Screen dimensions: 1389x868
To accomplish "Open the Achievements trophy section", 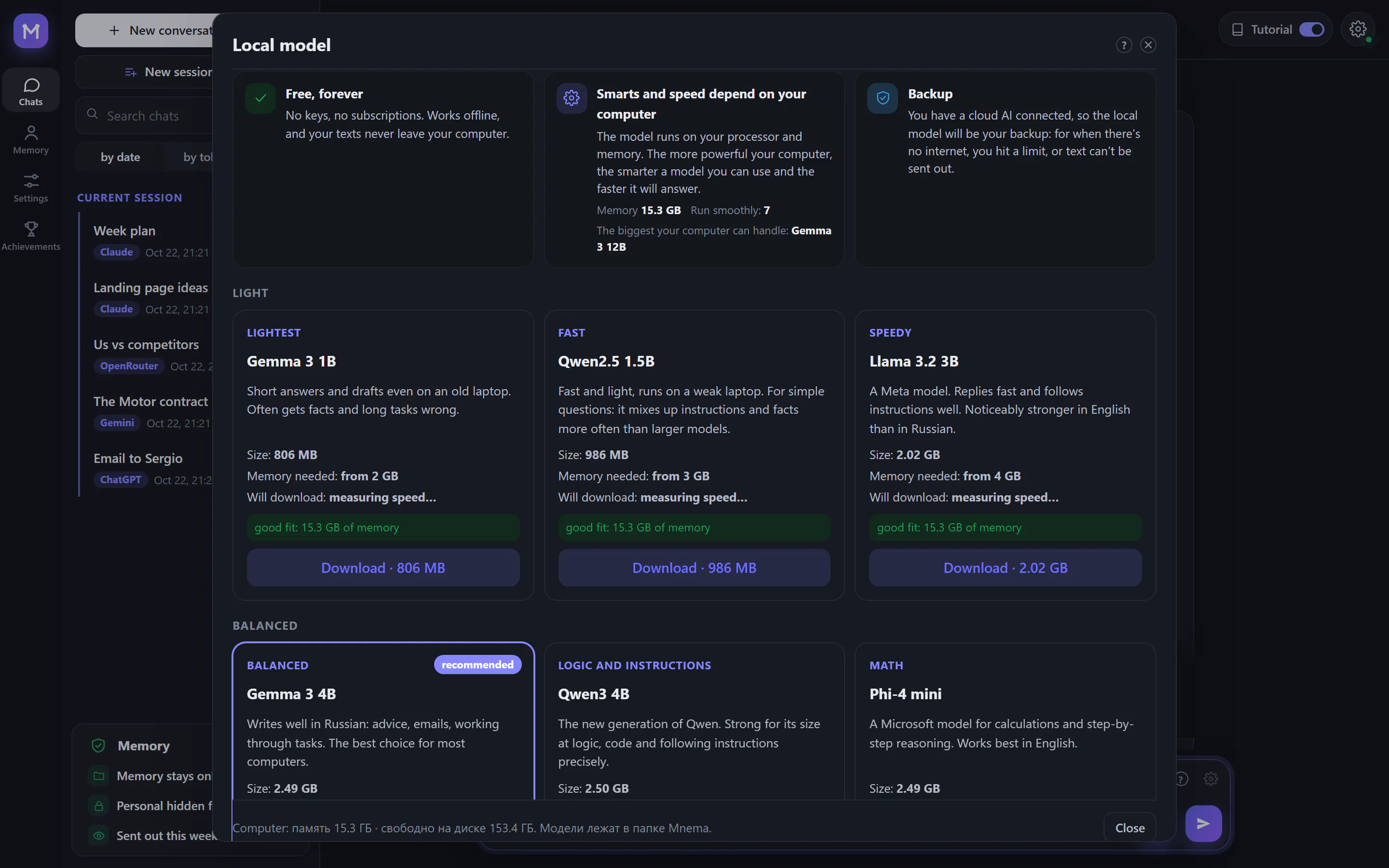I will click(x=31, y=236).
